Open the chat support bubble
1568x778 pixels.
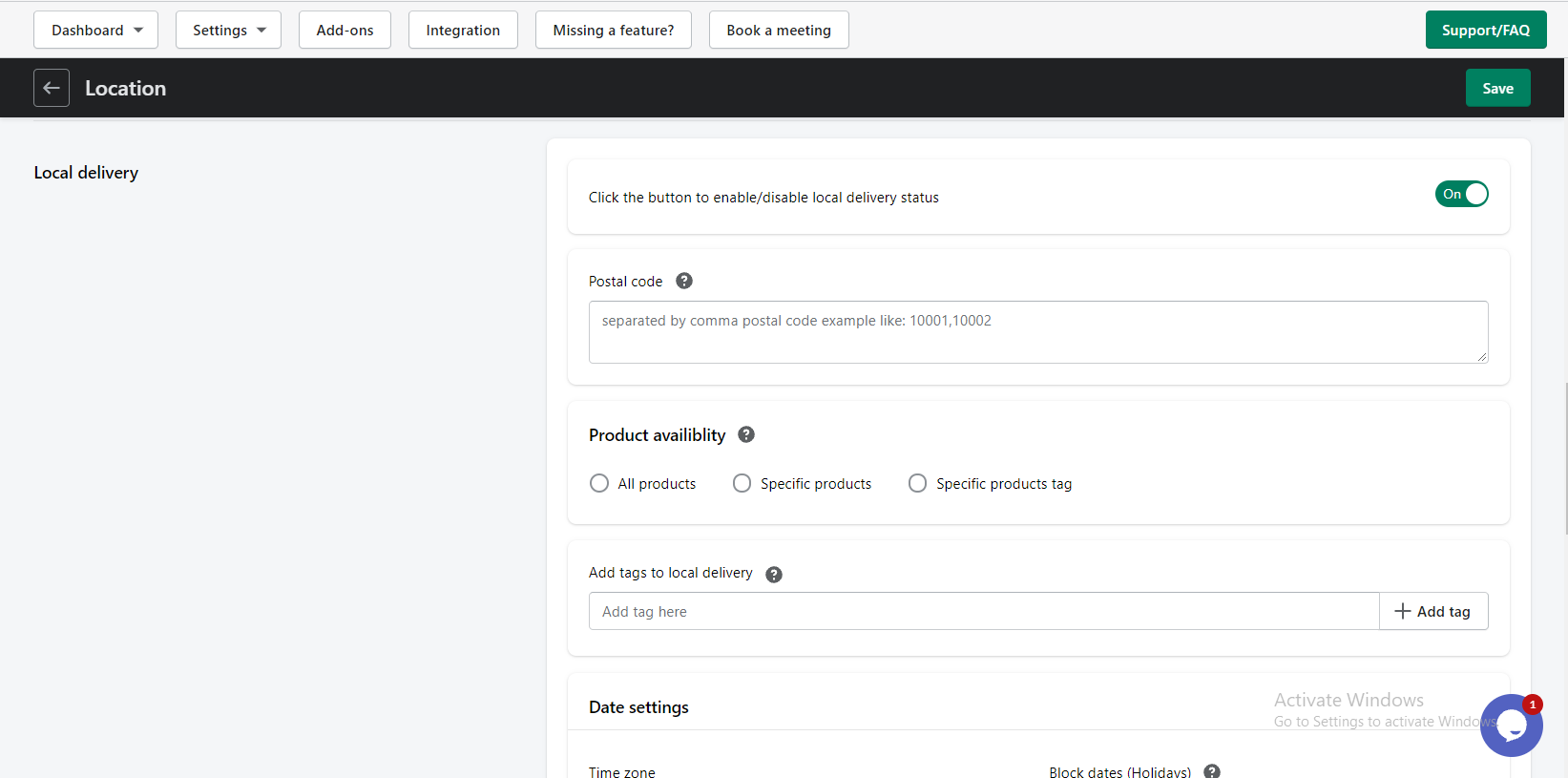1512,725
